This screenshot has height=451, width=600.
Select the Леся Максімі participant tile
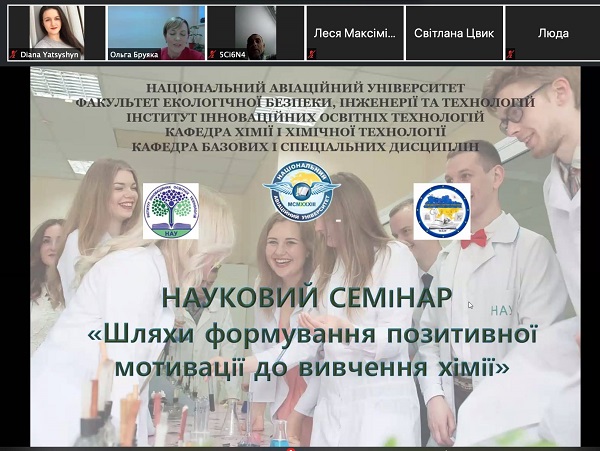click(354, 32)
